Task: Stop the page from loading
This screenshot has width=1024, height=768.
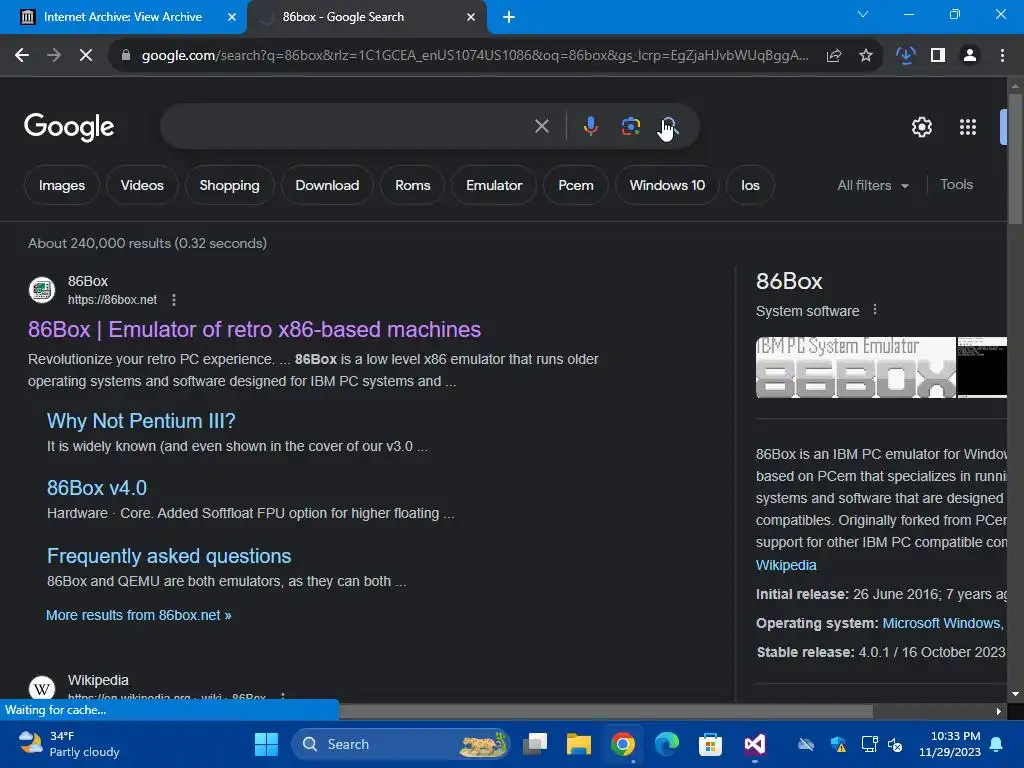Action: [x=86, y=56]
